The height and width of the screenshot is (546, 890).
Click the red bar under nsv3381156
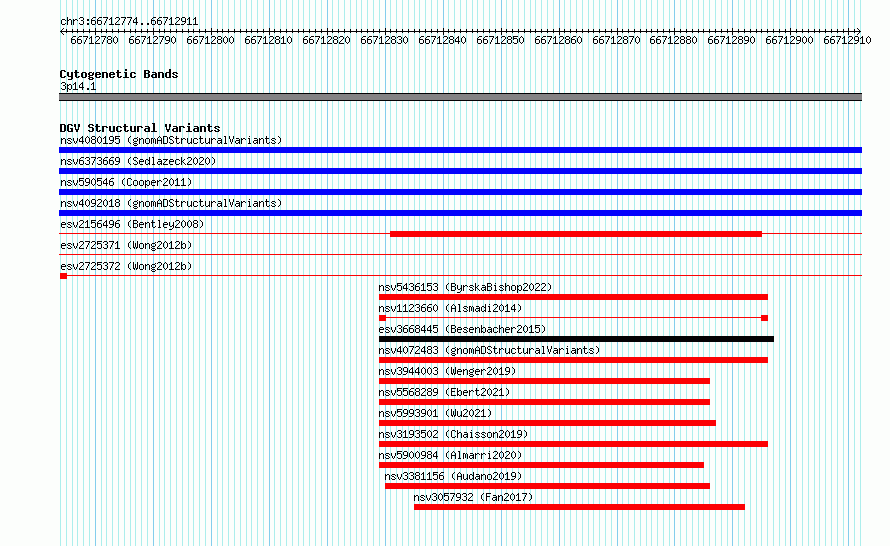click(547, 486)
